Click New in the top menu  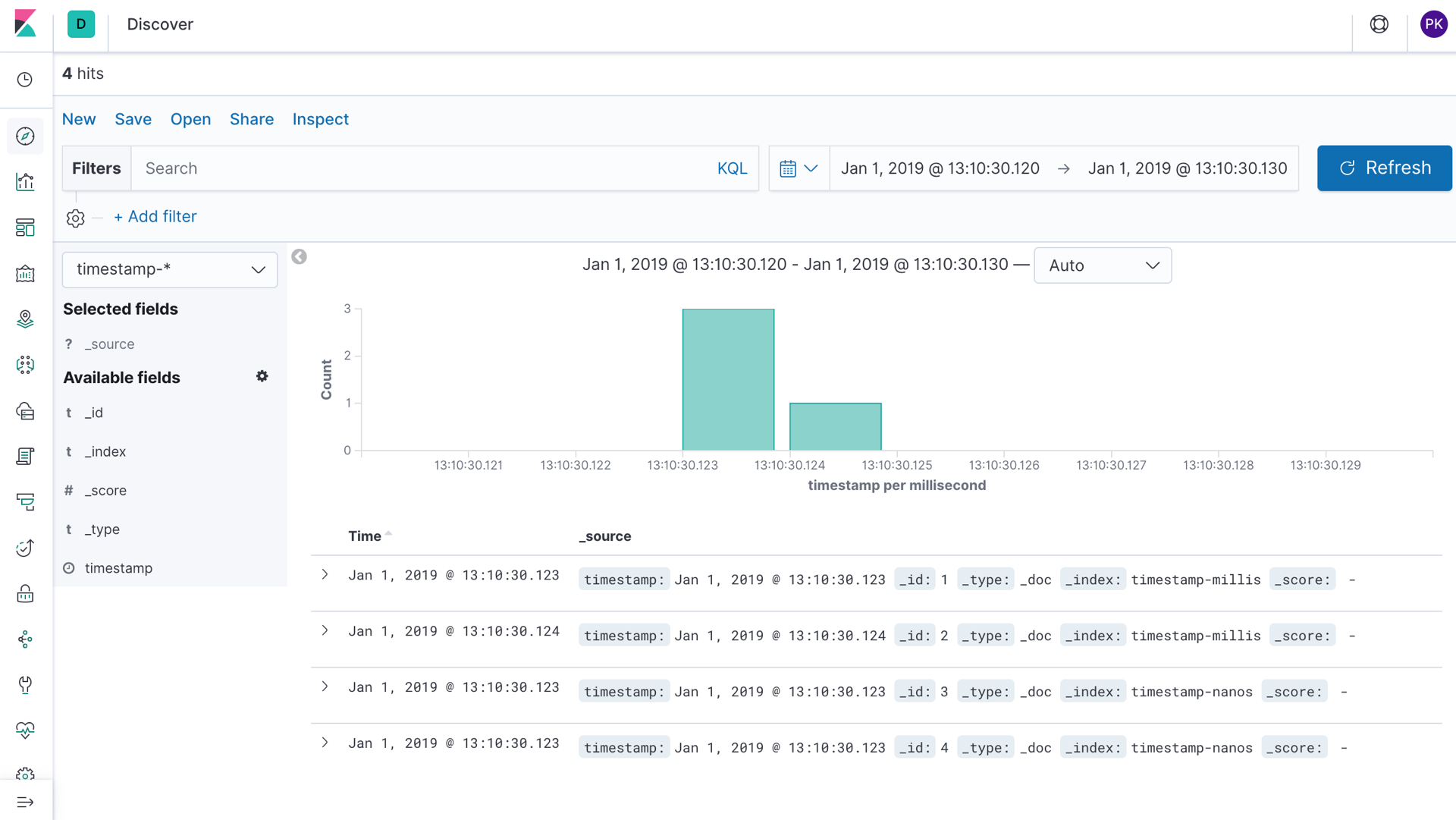[79, 119]
